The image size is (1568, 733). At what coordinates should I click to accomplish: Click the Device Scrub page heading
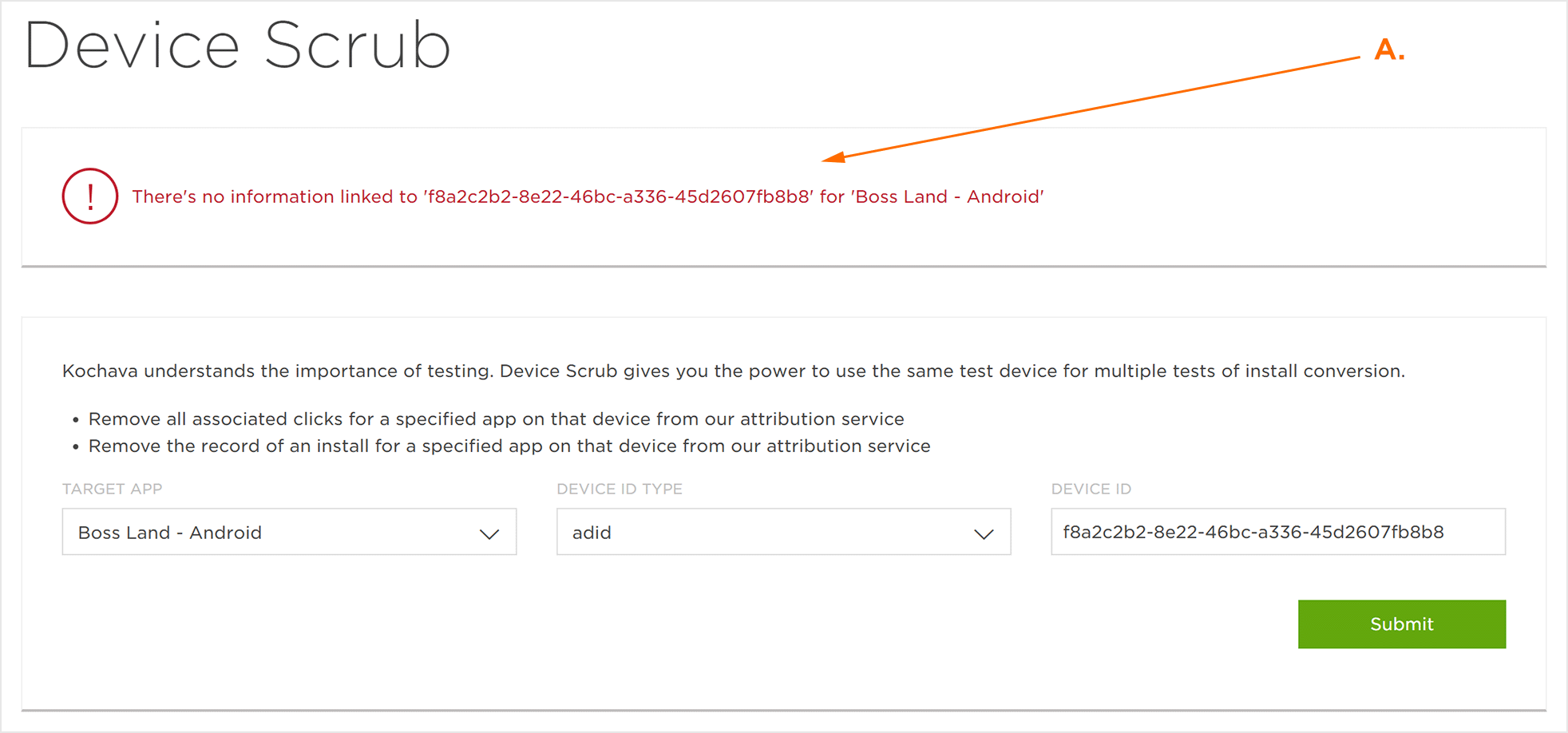click(x=238, y=45)
